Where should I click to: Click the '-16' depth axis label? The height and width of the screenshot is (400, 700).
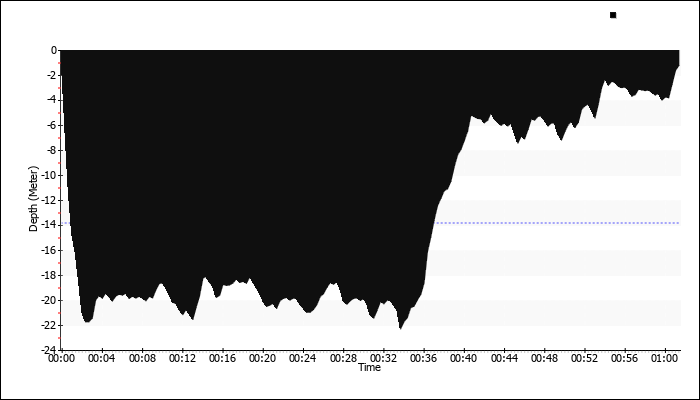coord(50,250)
